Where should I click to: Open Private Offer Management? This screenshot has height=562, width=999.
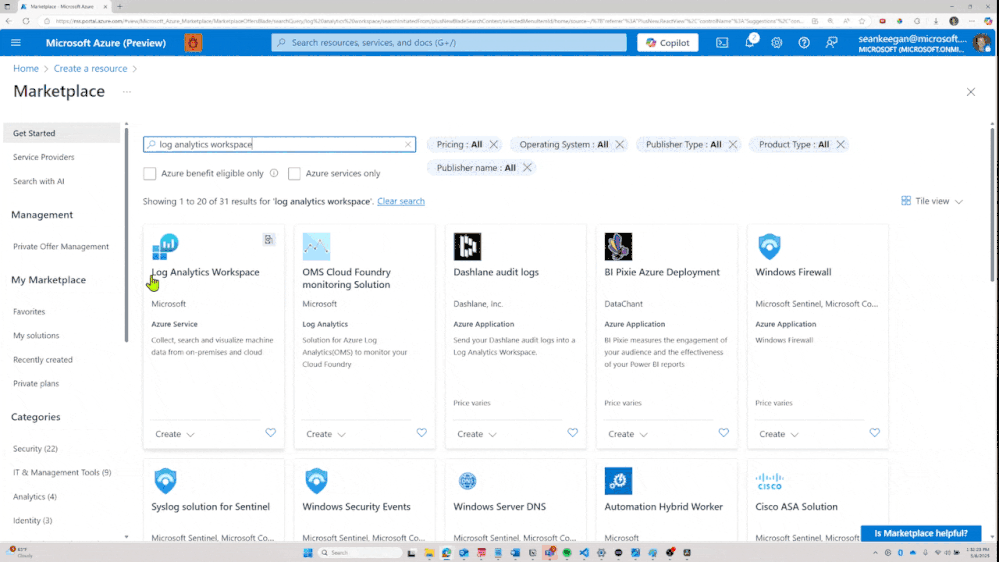click(61, 247)
